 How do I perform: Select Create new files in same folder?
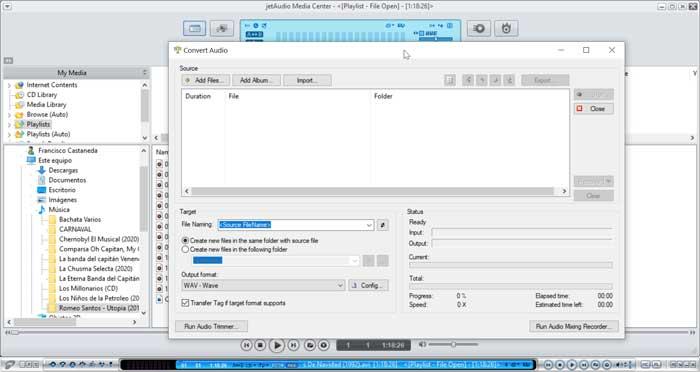pos(185,241)
